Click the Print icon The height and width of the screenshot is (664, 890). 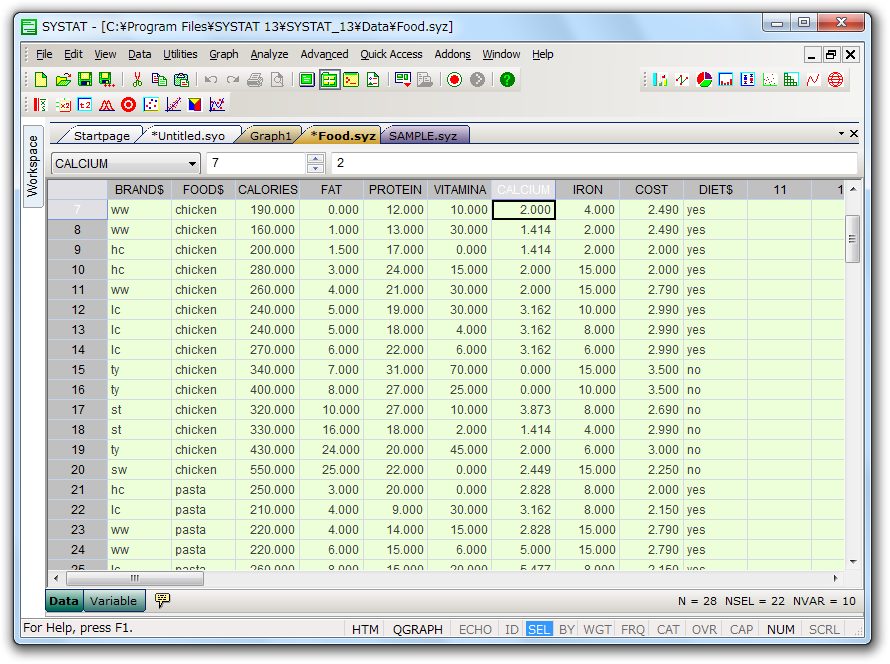255,79
